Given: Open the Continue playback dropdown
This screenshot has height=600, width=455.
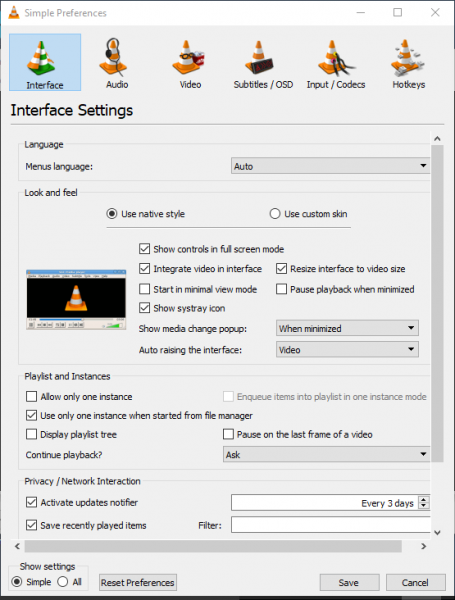Looking at the screenshot, I should (326, 455).
